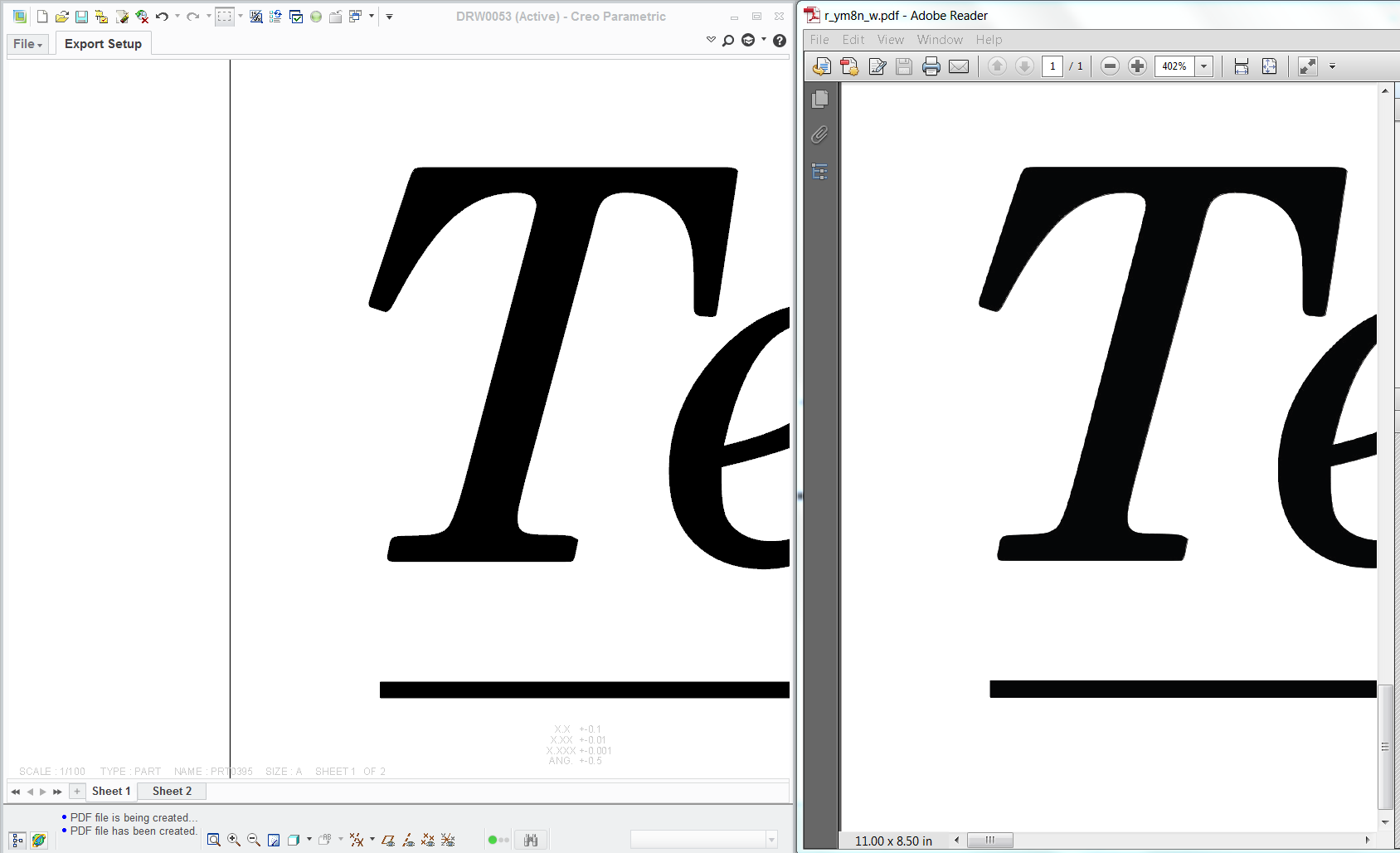Click the Close window icon in Creo toolbar

[x=336, y=17]
